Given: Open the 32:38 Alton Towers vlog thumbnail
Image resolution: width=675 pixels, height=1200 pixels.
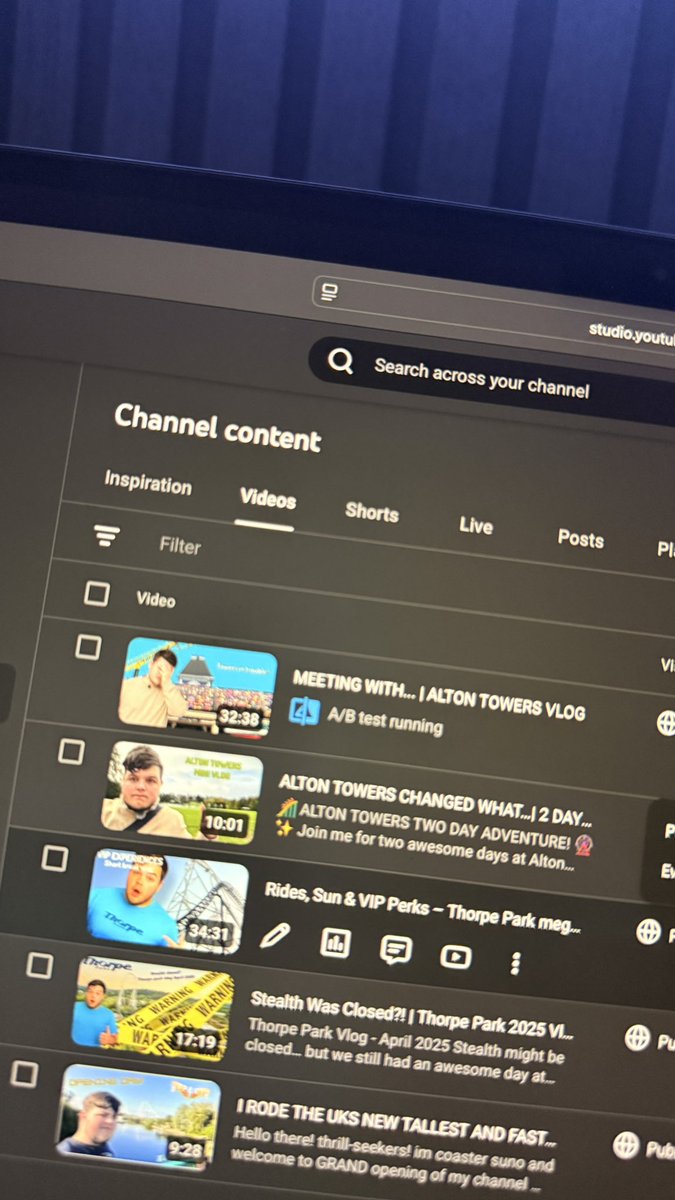Looking at the screenshot, I should [x=197, y=687].
